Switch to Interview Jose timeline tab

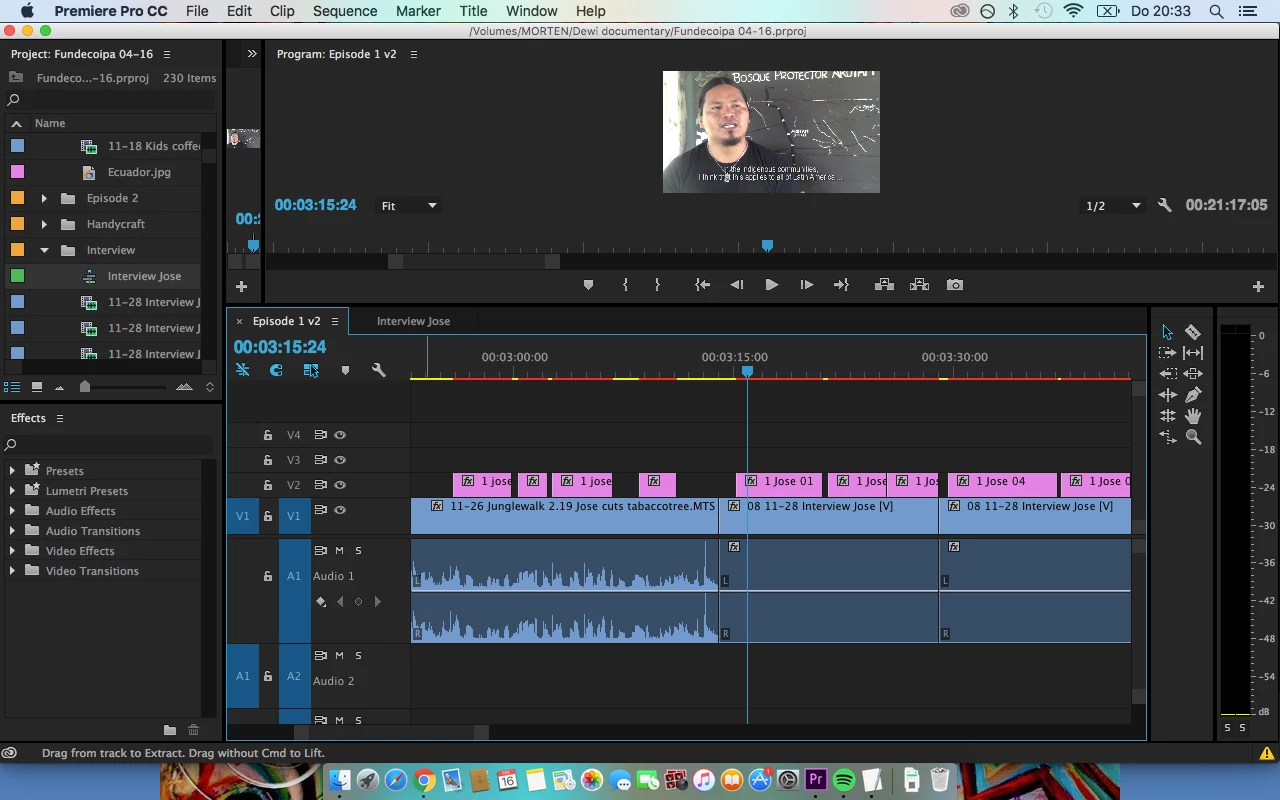click(413, 321)
